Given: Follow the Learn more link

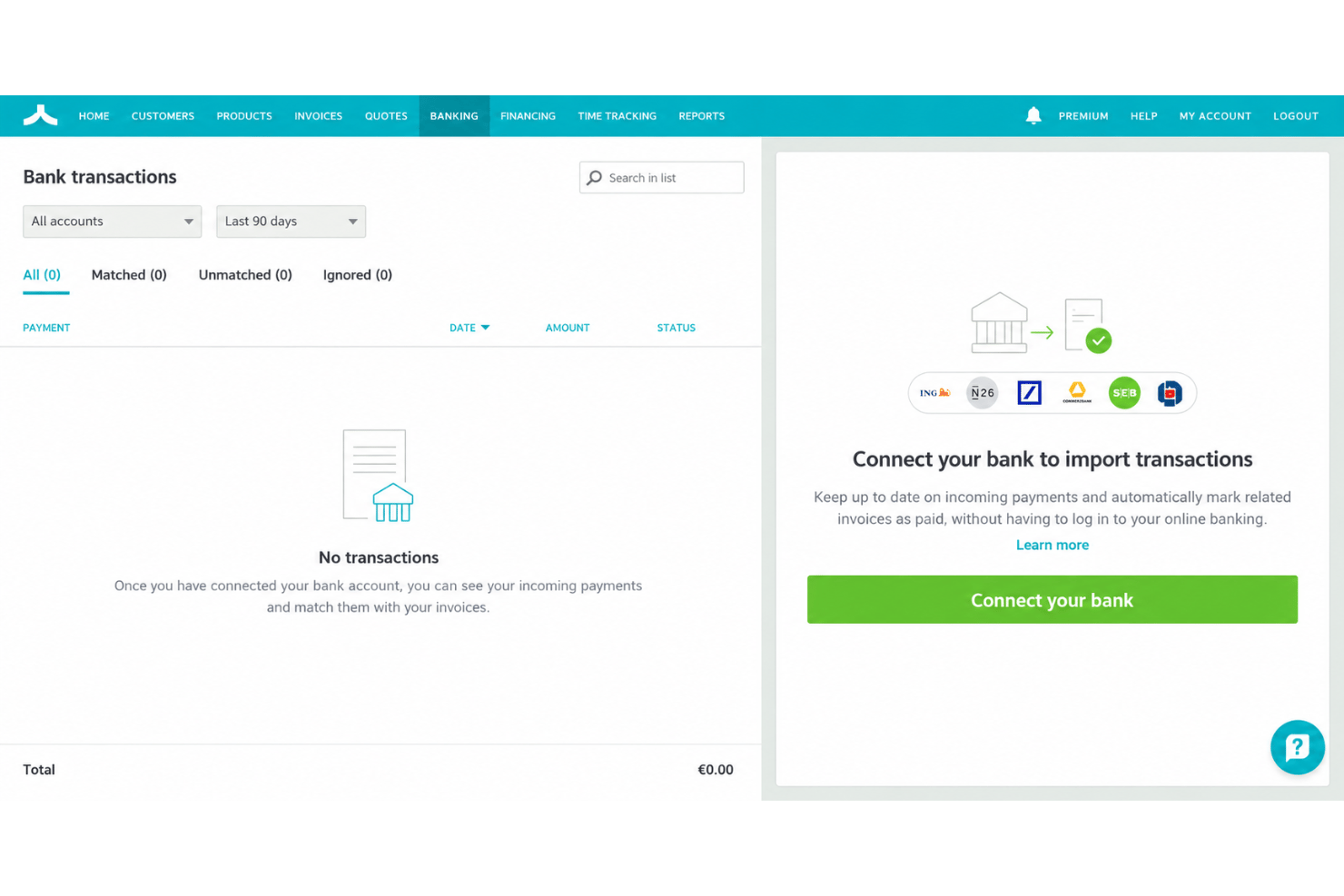Looking at the screenshot, I should [1052, 545].
